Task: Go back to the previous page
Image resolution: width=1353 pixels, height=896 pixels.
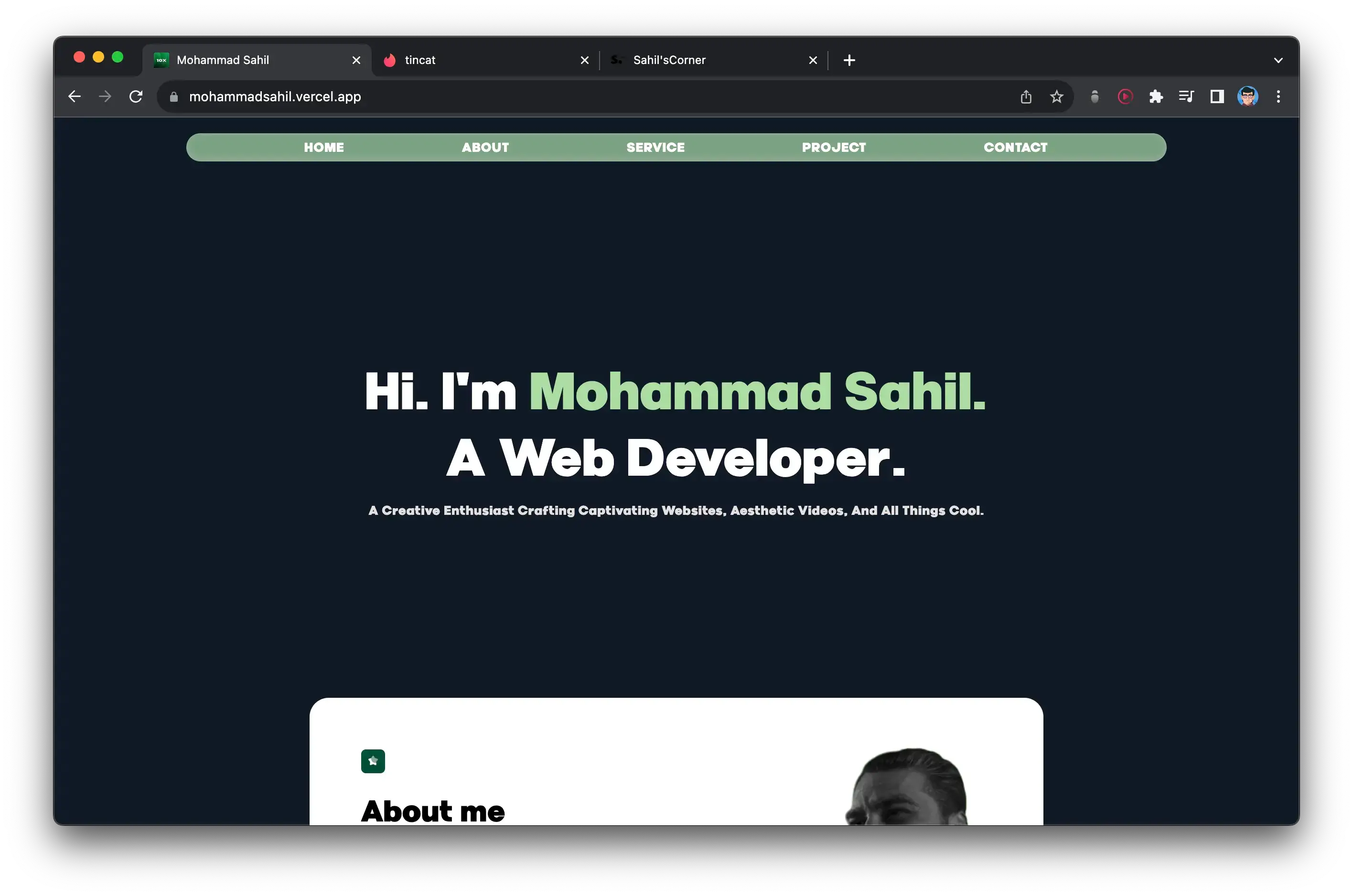Action: (x=75, y=96)
